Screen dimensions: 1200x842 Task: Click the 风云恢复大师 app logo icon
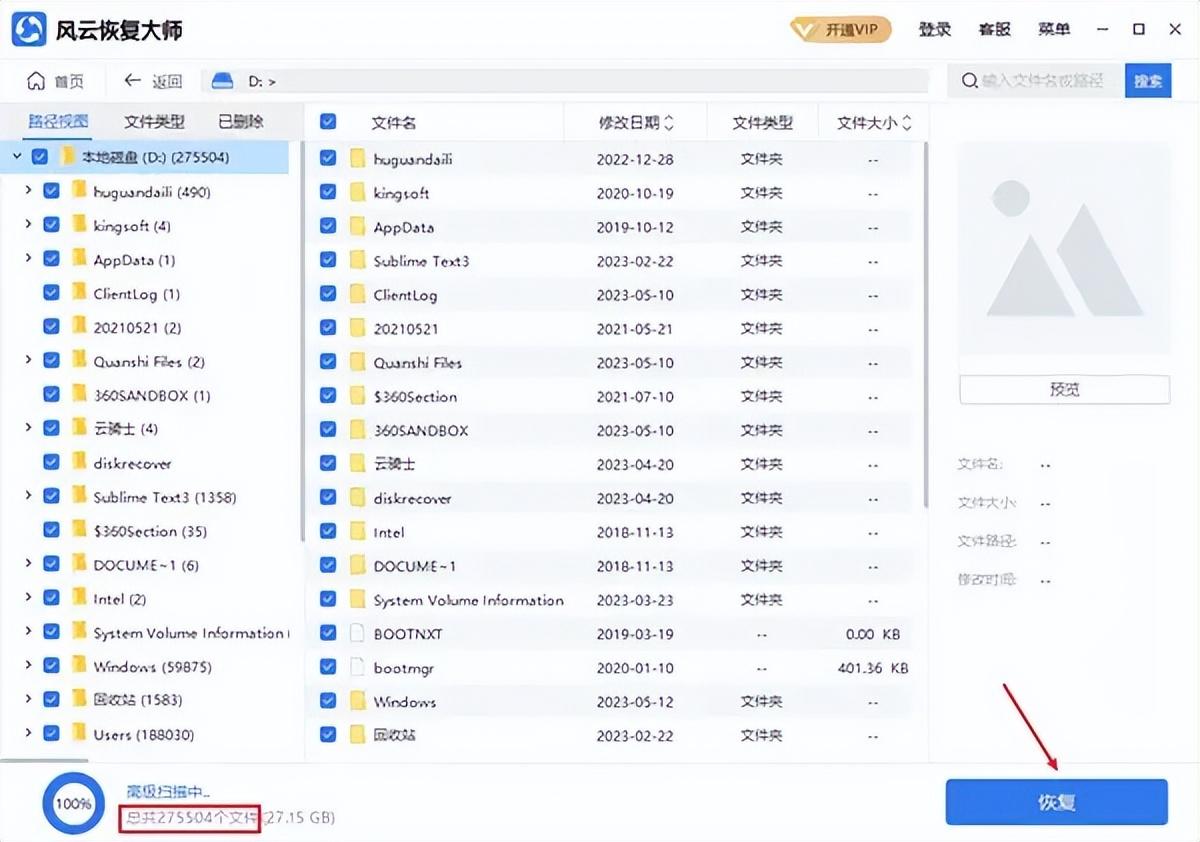[x=29, y=29]
